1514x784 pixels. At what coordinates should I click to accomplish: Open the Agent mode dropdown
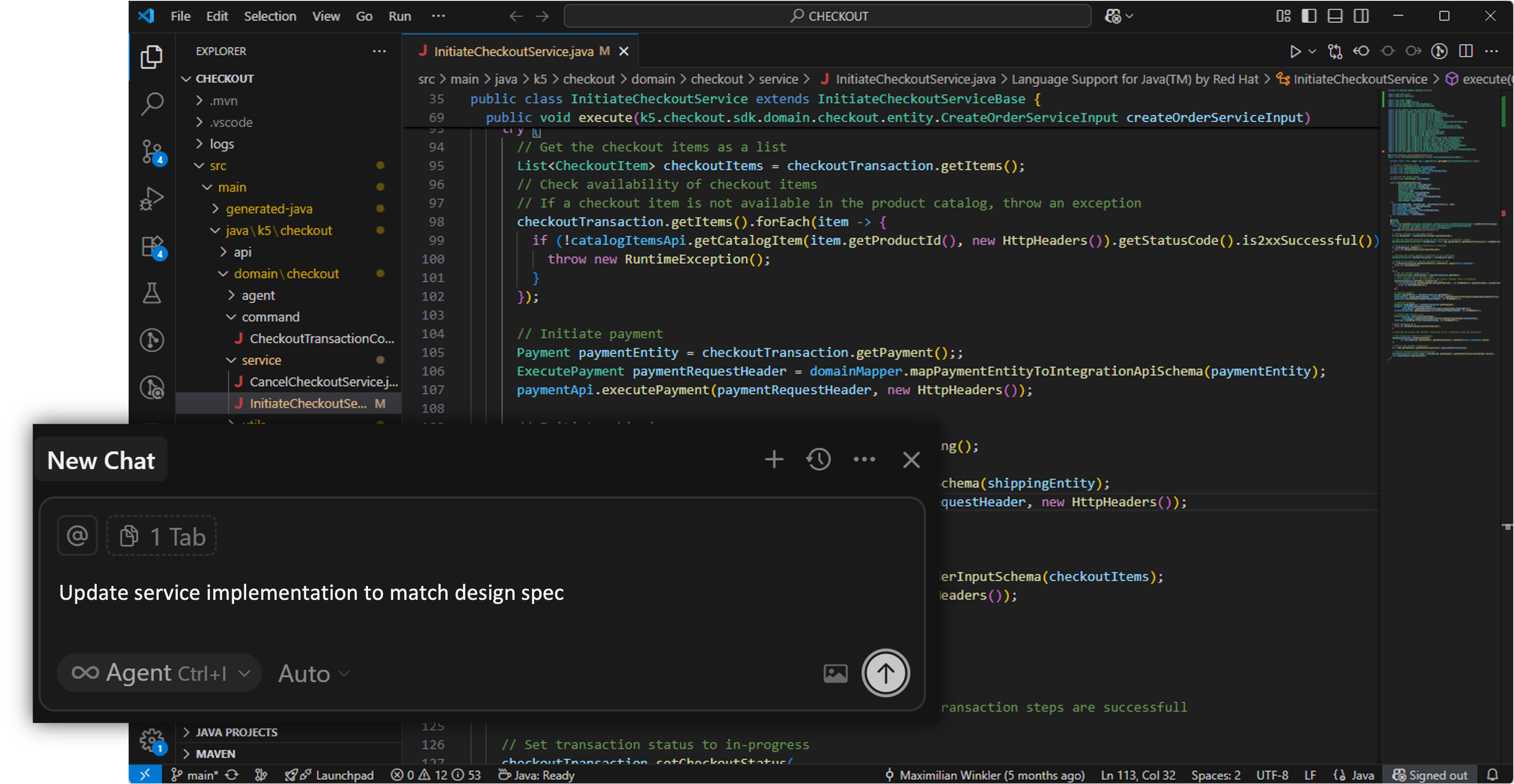coord(159,673)
